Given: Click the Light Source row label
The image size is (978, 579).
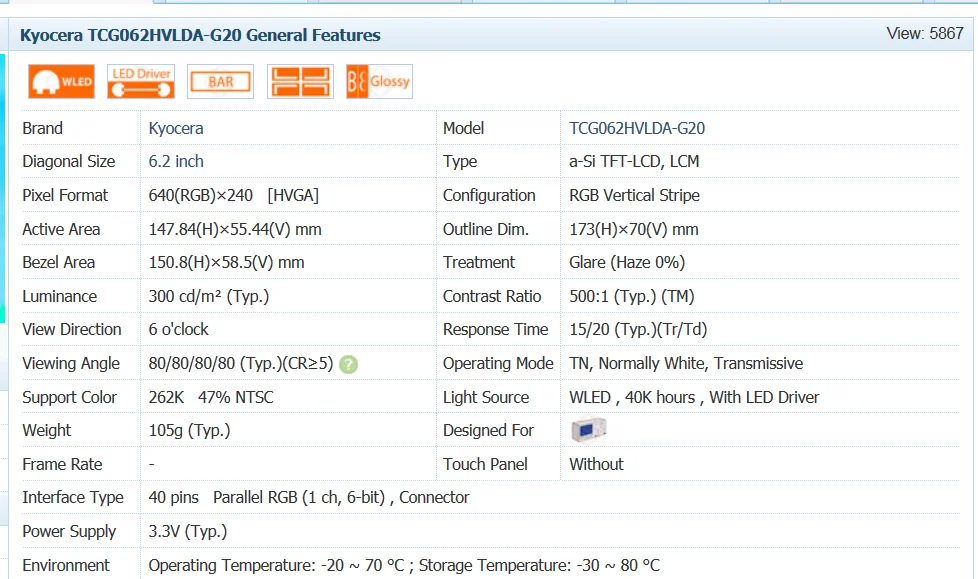Looking at the screenshot, I should click(486, 397).
